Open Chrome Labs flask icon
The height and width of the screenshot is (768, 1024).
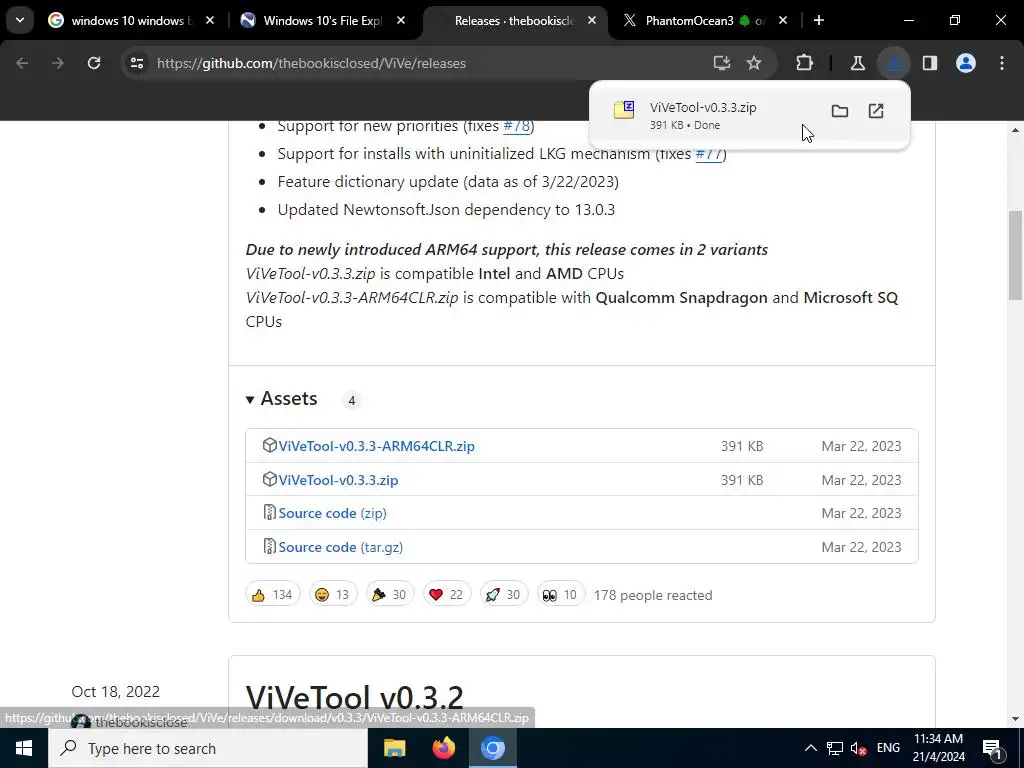click(x=857, y=63)
